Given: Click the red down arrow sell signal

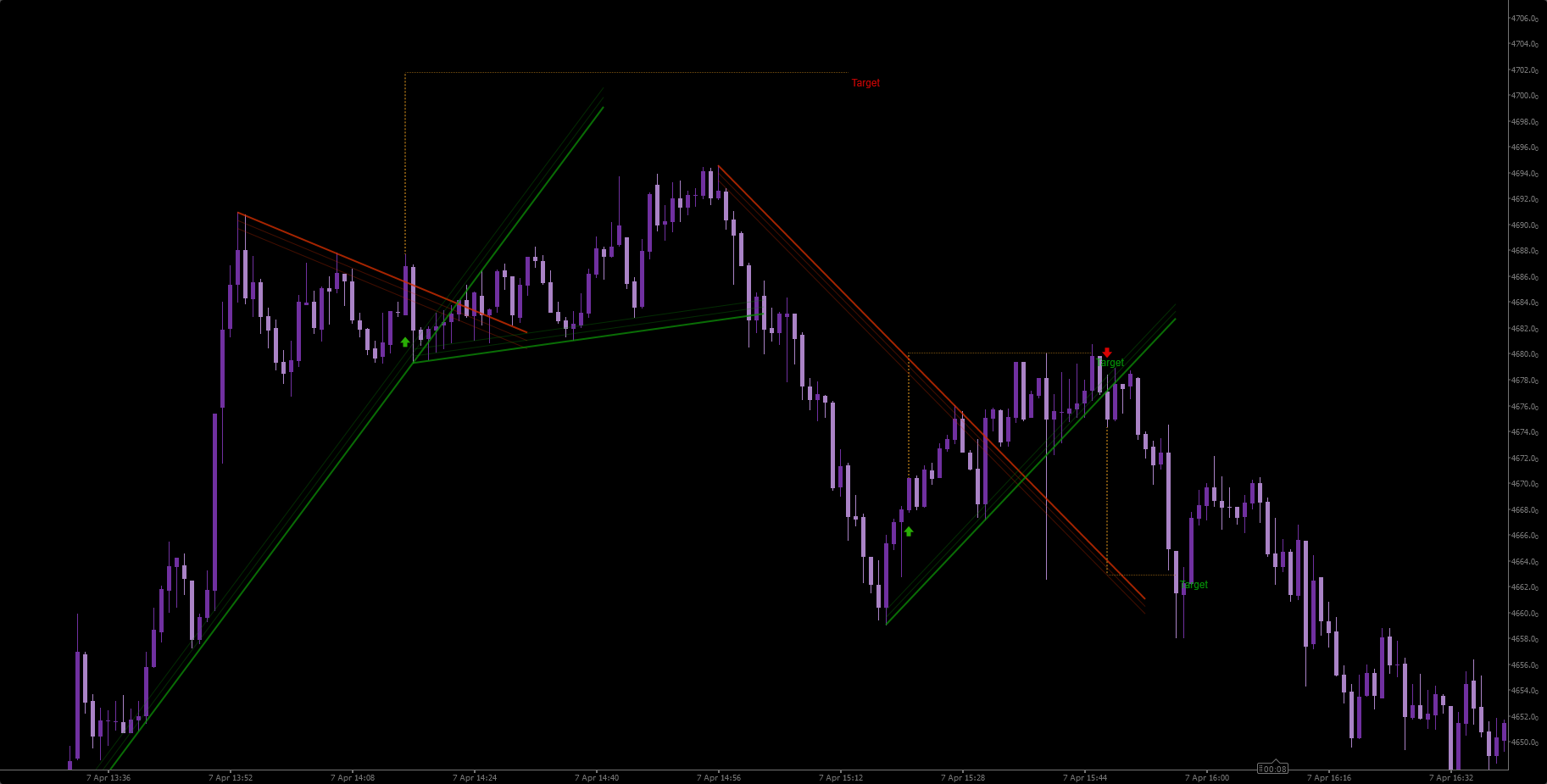Looking at the screenshot, I should click(1108, 352).
